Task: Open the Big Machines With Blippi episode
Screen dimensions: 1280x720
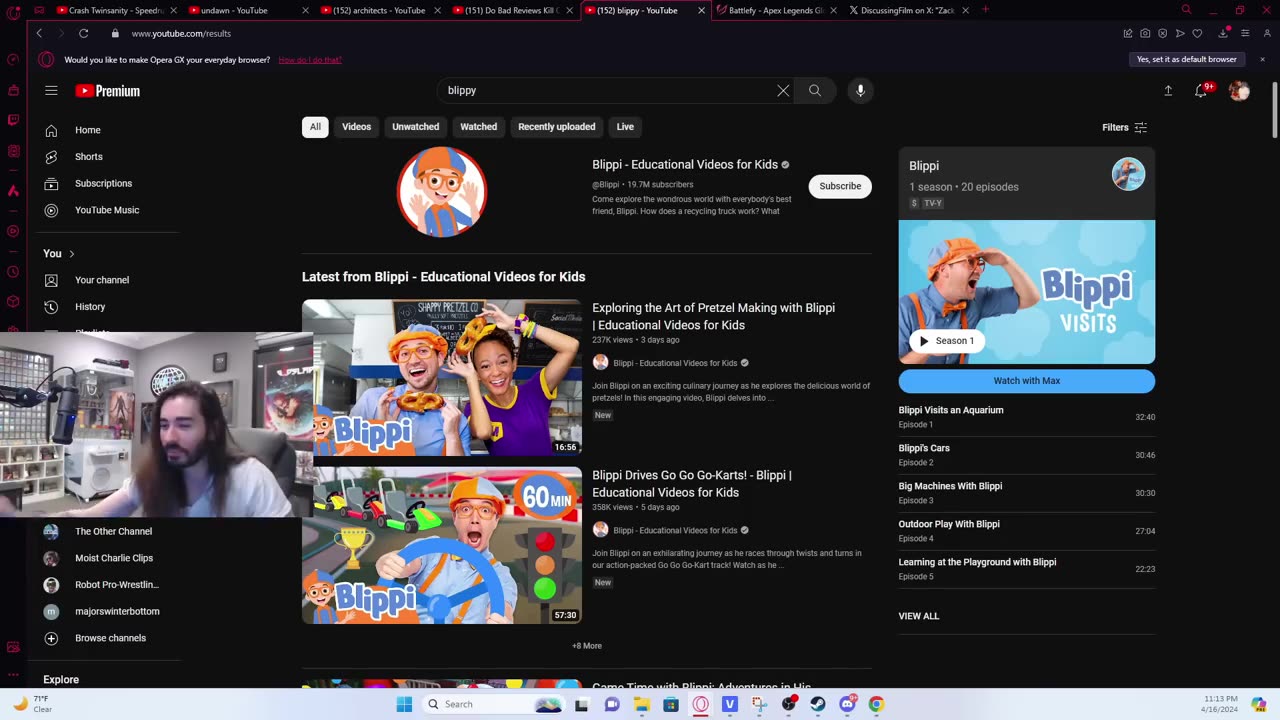Action: 1027,493
